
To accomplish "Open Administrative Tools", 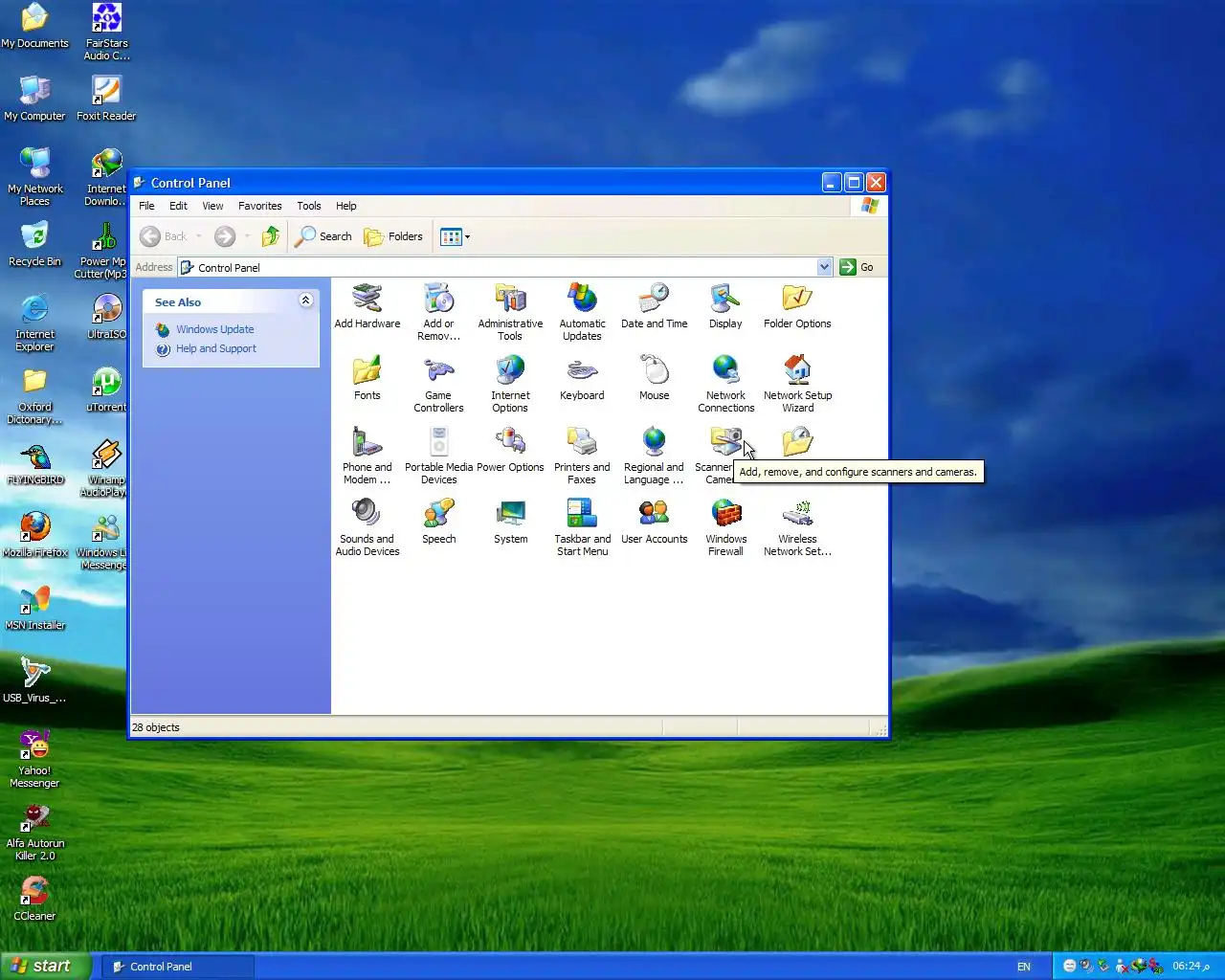I will 510,312.
